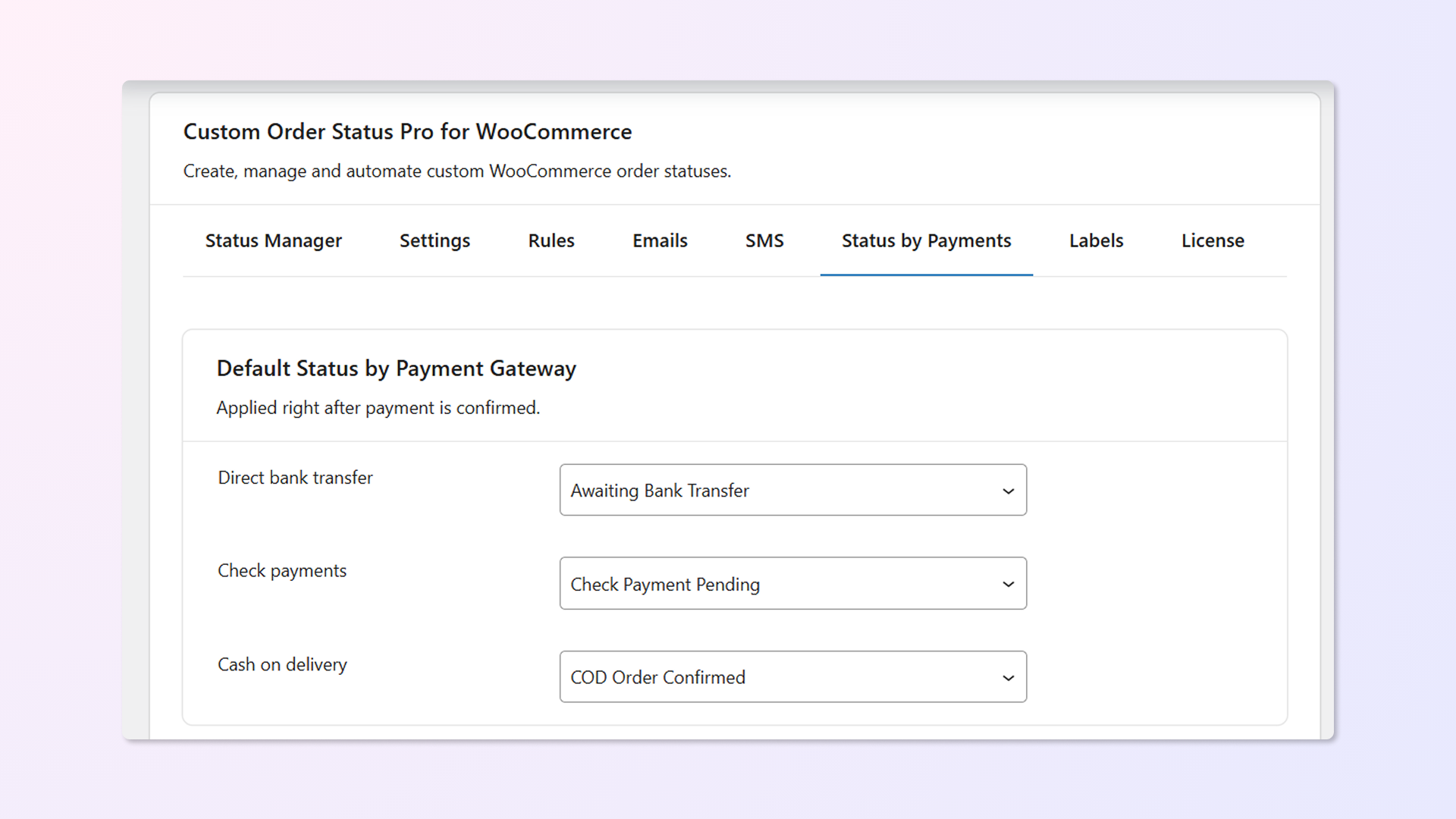The width and height of the screenshot is (1456, 819).
Task: Click the Direct bank transfer field label
Action: click(295, 478)
